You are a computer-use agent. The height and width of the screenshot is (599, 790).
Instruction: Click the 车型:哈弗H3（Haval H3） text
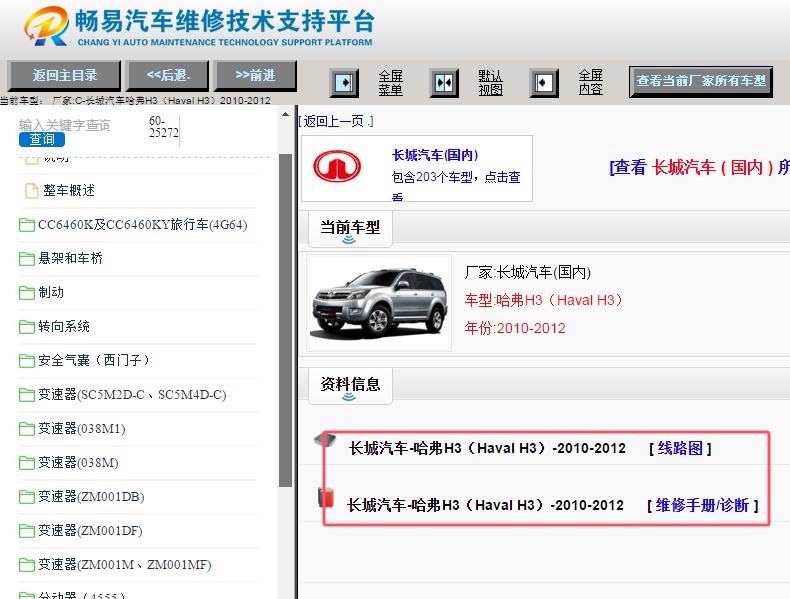(544, 300)
